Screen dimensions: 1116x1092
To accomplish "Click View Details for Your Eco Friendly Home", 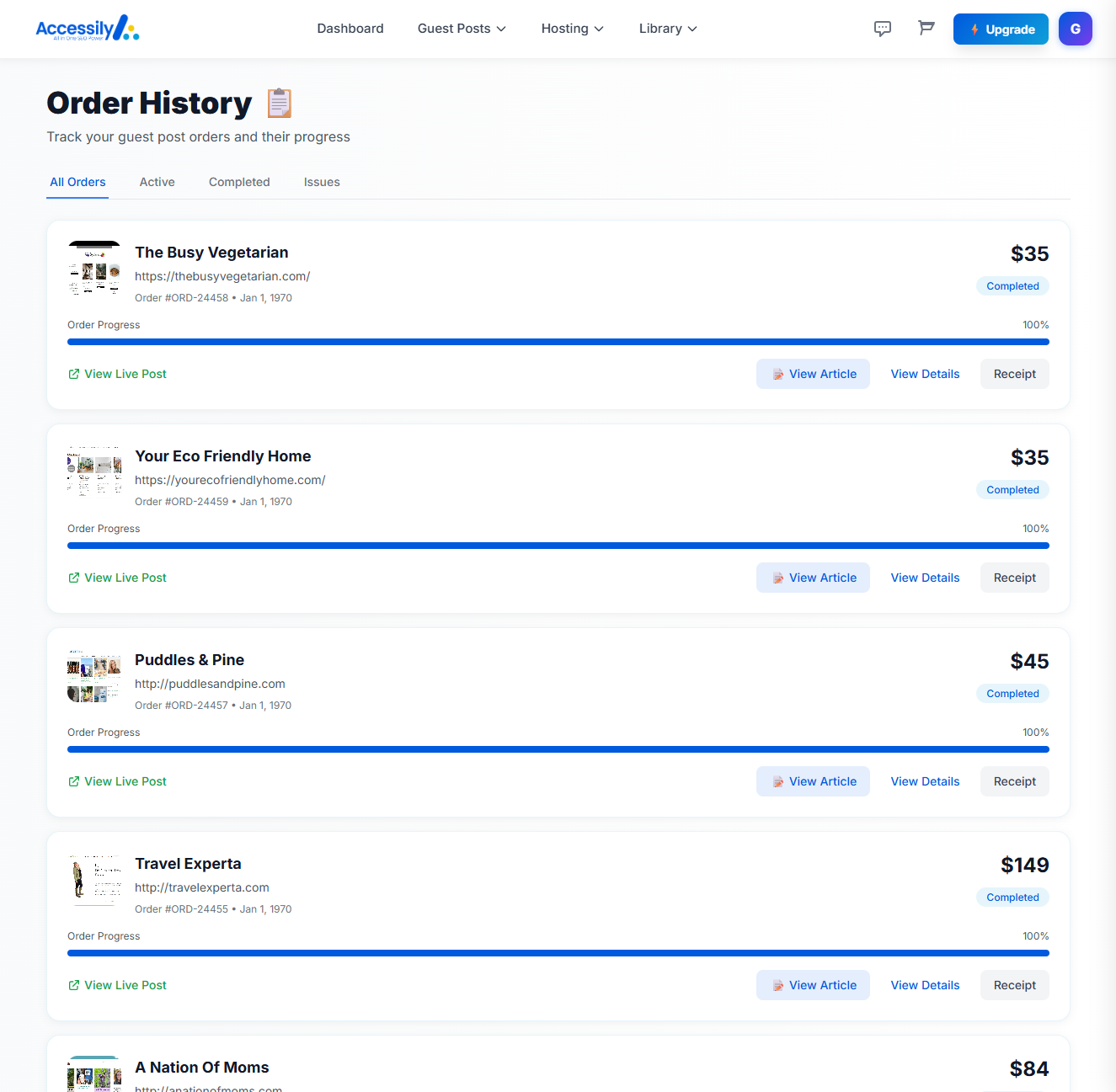I will (925, 578).
